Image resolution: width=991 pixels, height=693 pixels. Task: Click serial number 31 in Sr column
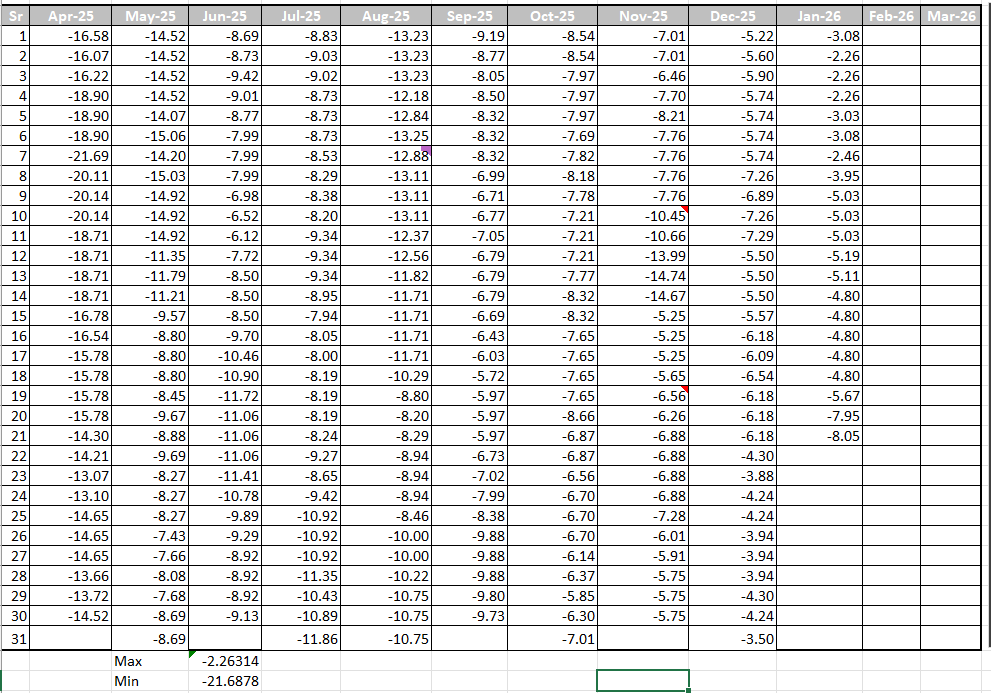click(x=16, y=638)
